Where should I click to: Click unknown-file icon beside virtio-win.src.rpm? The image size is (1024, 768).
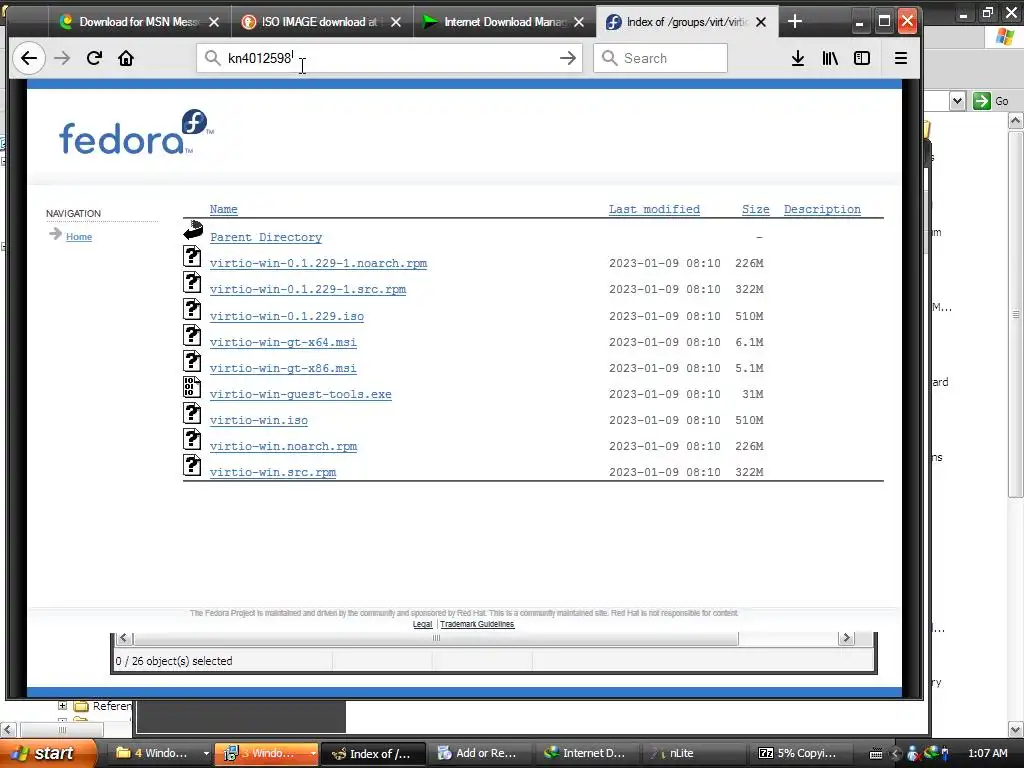tap(192, 465)
